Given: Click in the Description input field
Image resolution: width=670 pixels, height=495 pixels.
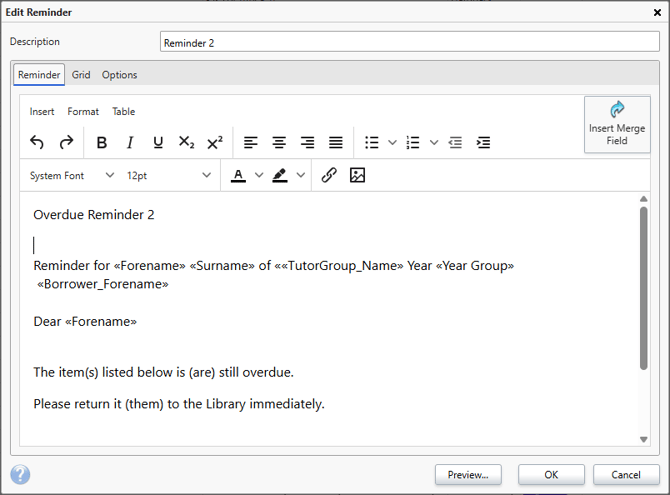Looking at the screenshot, I should tap(409, 42).
